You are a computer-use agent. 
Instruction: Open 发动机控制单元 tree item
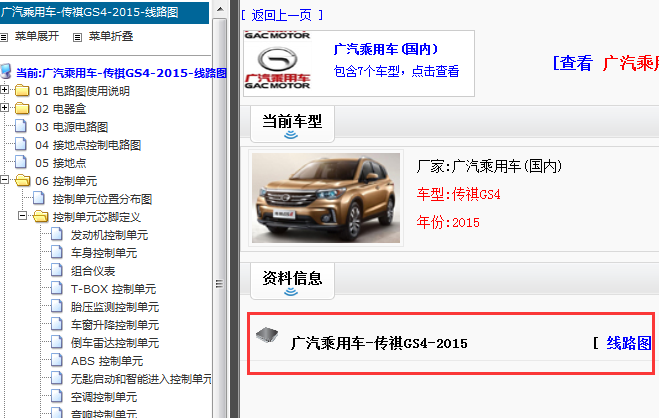click(x=109, y=235)
